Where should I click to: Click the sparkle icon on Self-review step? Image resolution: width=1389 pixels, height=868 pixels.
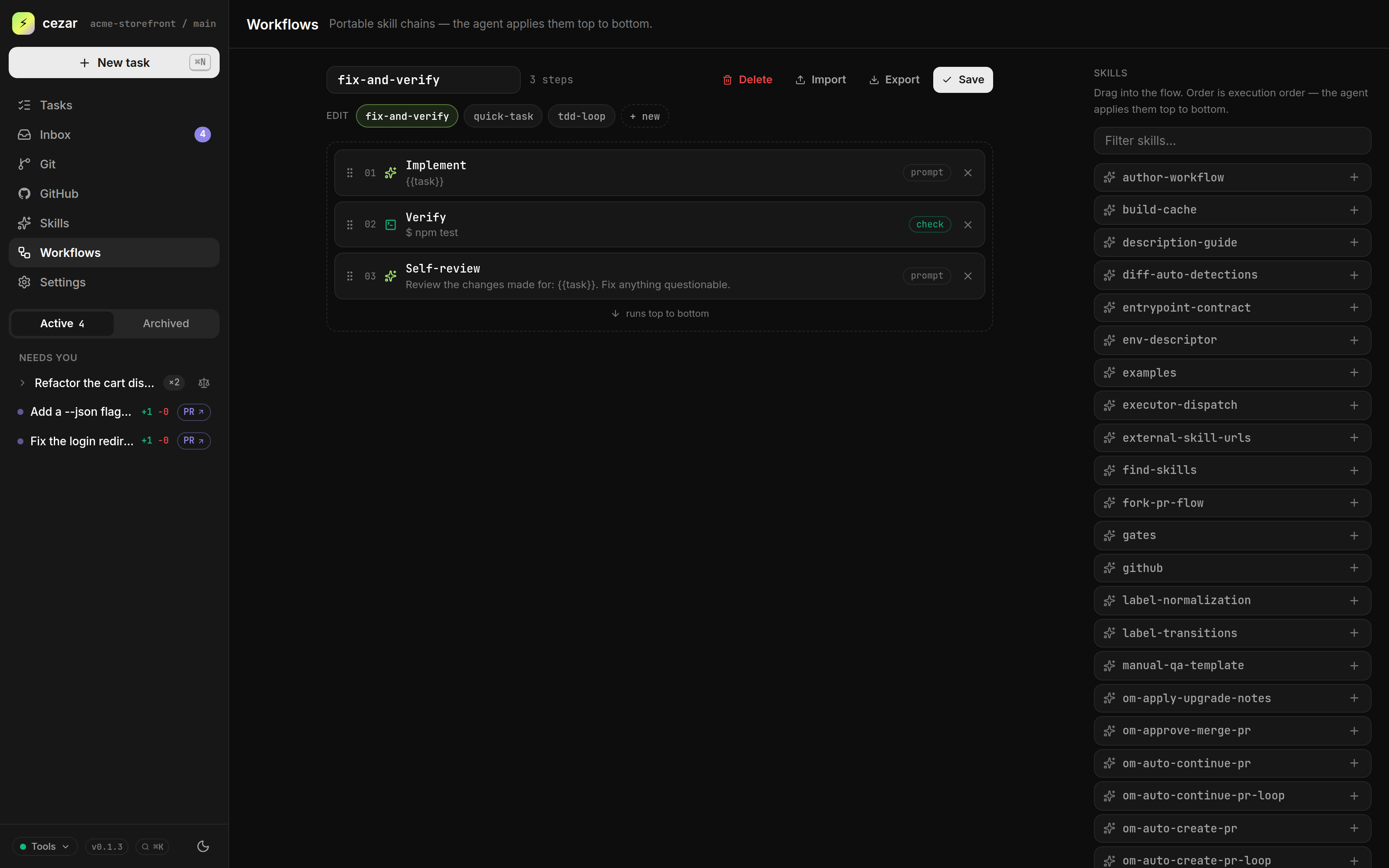click(x=390, y=276)
